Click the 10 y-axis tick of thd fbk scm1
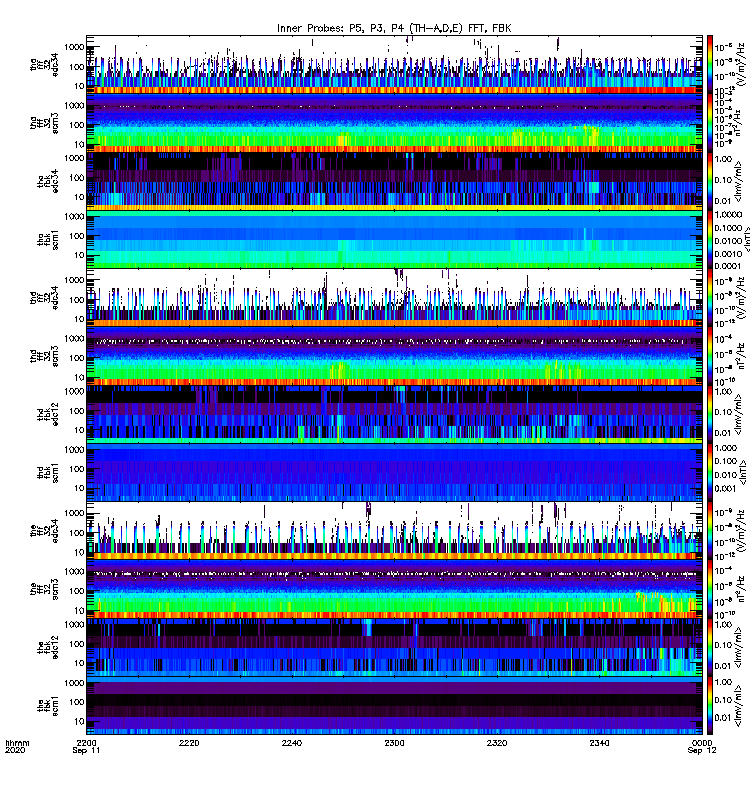The width and height of the screenshot is (750, 800). click(79, 489)
